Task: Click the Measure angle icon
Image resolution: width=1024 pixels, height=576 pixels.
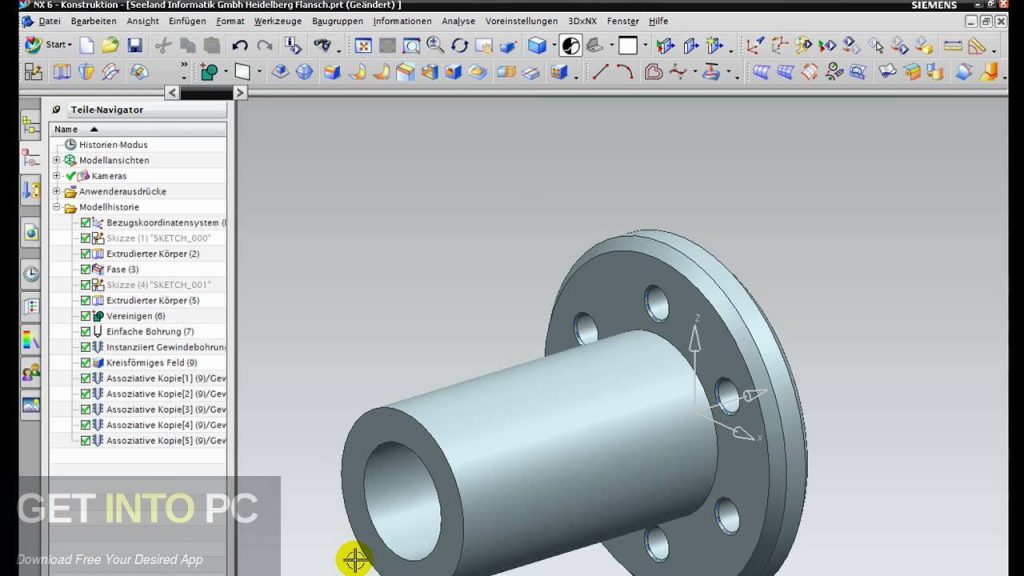Action: pos(977,45)
